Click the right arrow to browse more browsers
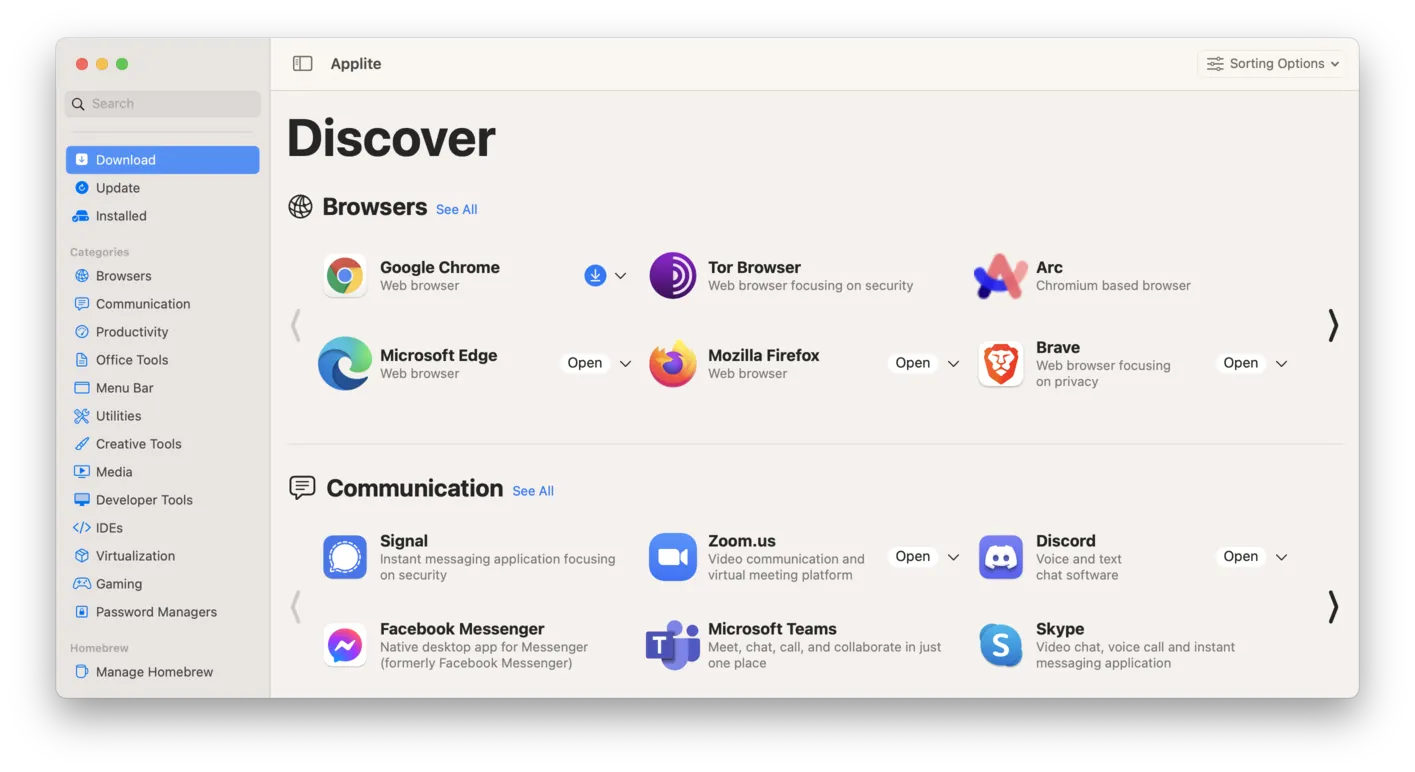 (1333, 325)
